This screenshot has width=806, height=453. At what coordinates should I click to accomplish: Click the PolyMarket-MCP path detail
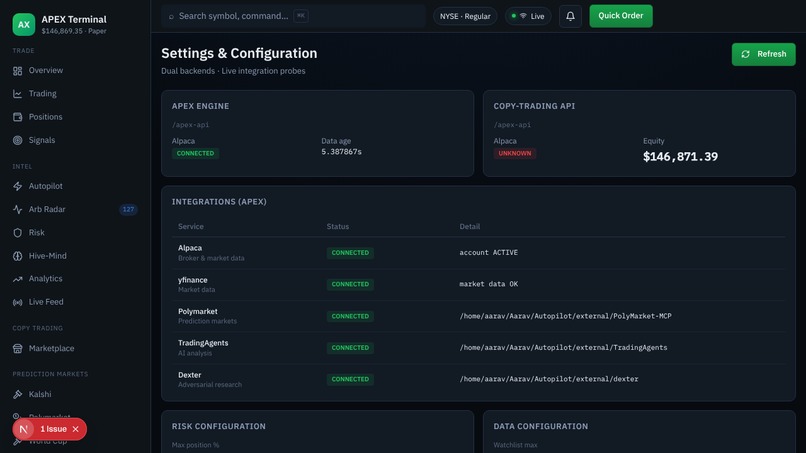coord(565,316)
